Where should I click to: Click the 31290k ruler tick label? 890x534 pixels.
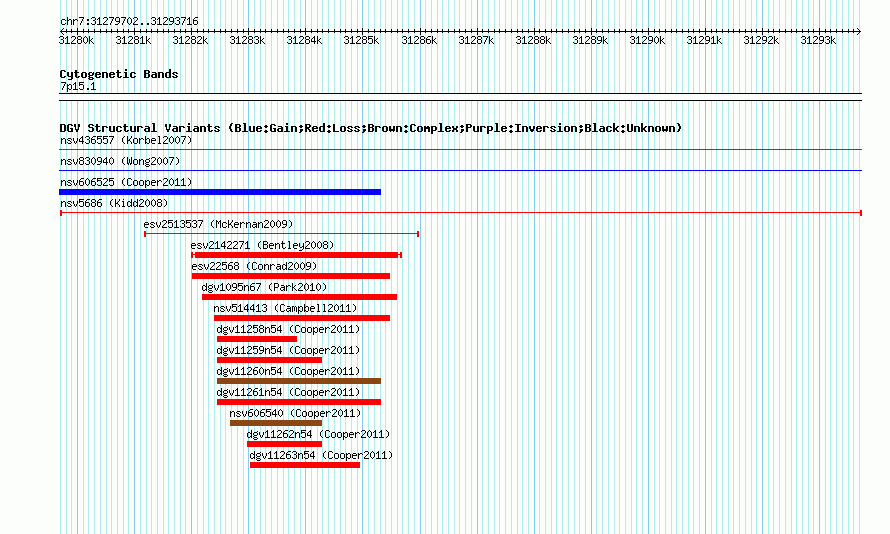[647, 40]
